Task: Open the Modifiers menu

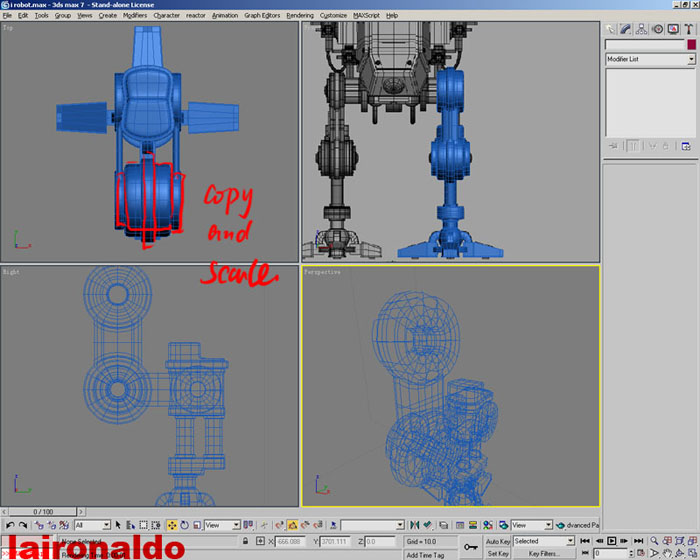Action: pyautogui.click(x=134, y=16)
